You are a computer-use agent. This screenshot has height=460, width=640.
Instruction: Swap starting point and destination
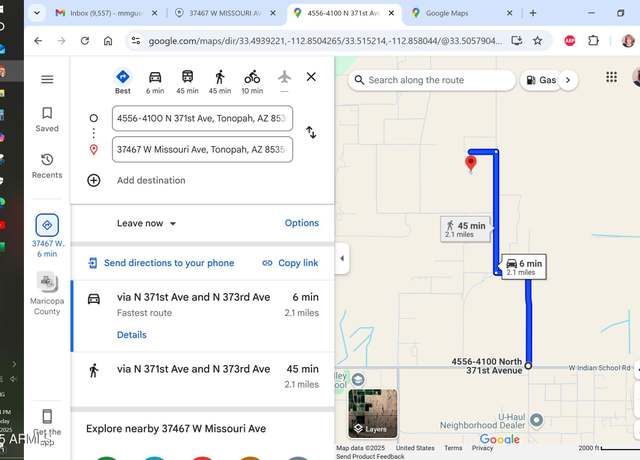pyautogui.click(x=311, y=132)
